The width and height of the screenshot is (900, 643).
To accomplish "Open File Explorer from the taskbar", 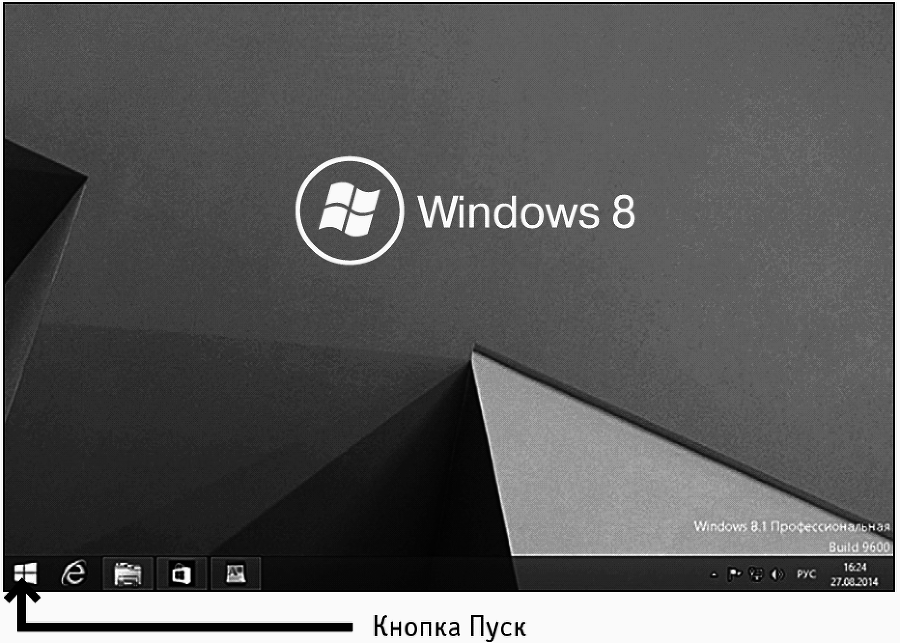I will tap(128, 573).
